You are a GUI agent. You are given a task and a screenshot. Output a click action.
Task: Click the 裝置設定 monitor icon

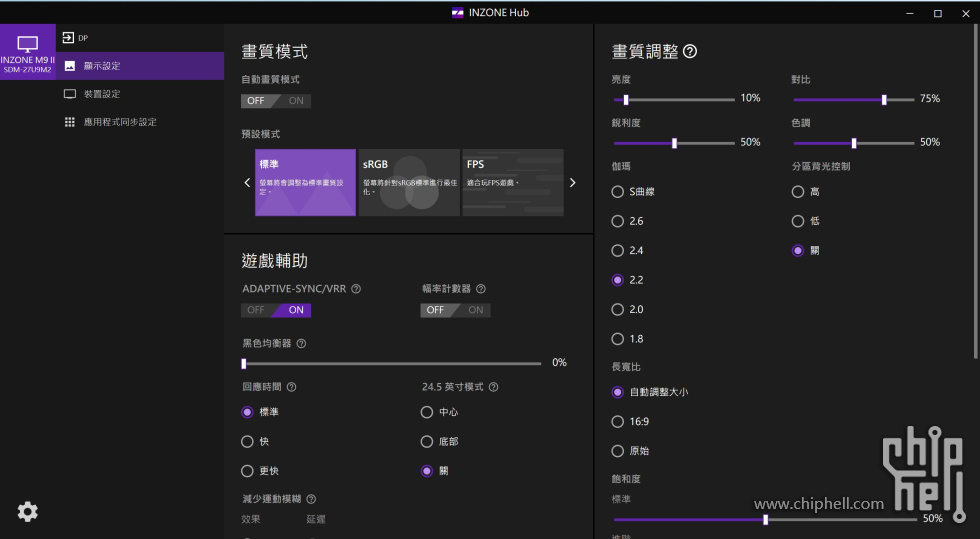coord(70,94)
